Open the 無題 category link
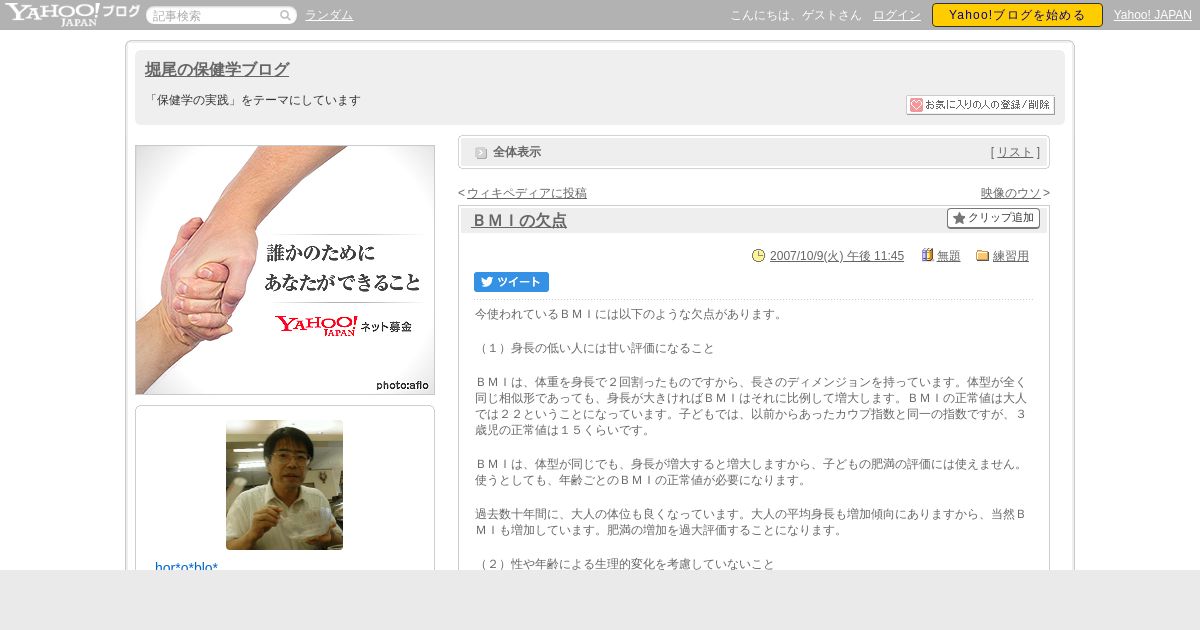The width and height of the screenshot is (1200, 630). click(949, 256)
